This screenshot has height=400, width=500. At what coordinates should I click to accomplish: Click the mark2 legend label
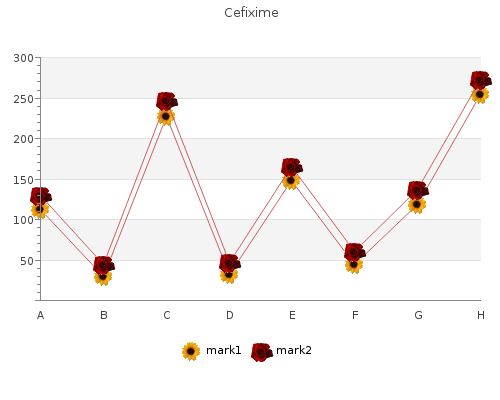(x=294, y=350)
